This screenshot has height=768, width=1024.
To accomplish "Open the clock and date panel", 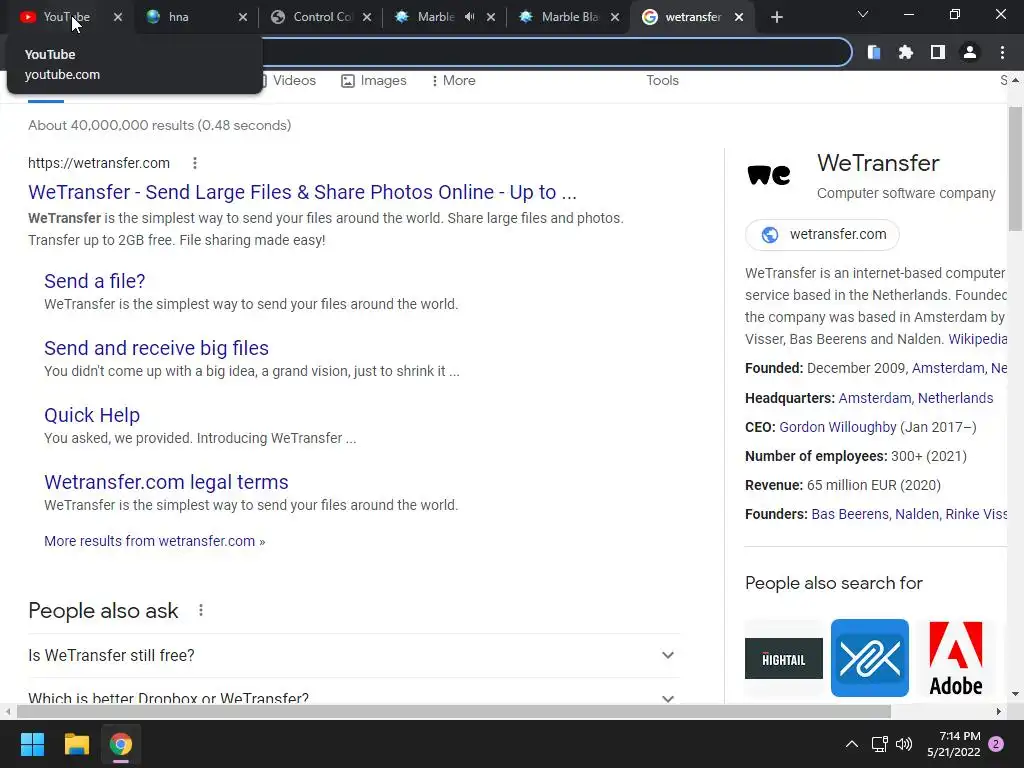I will (953, 744).
